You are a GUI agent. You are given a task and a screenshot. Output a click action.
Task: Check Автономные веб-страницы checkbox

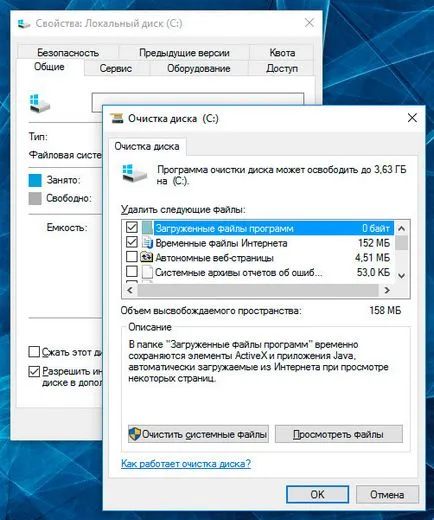coord(132,257)
